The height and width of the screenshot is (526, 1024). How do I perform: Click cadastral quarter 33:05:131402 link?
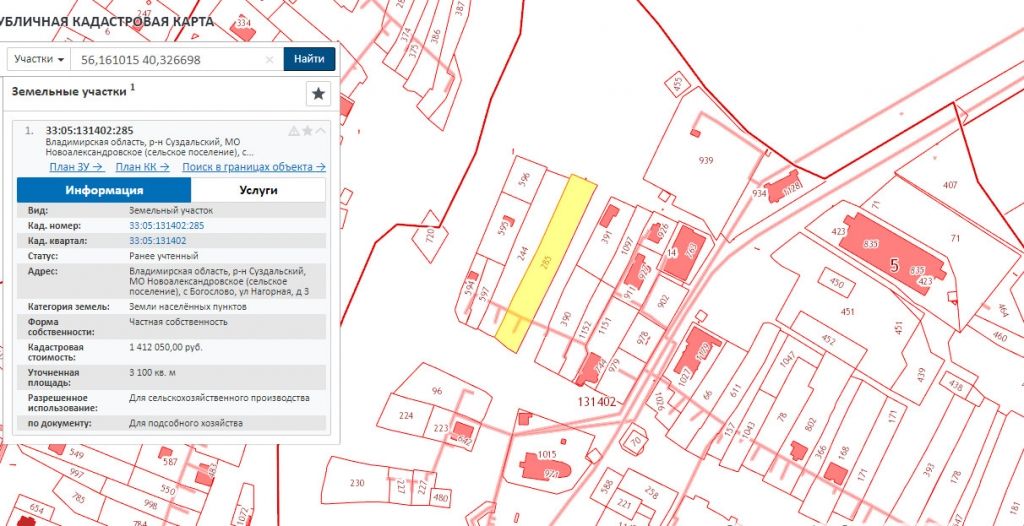pos(157,241)
